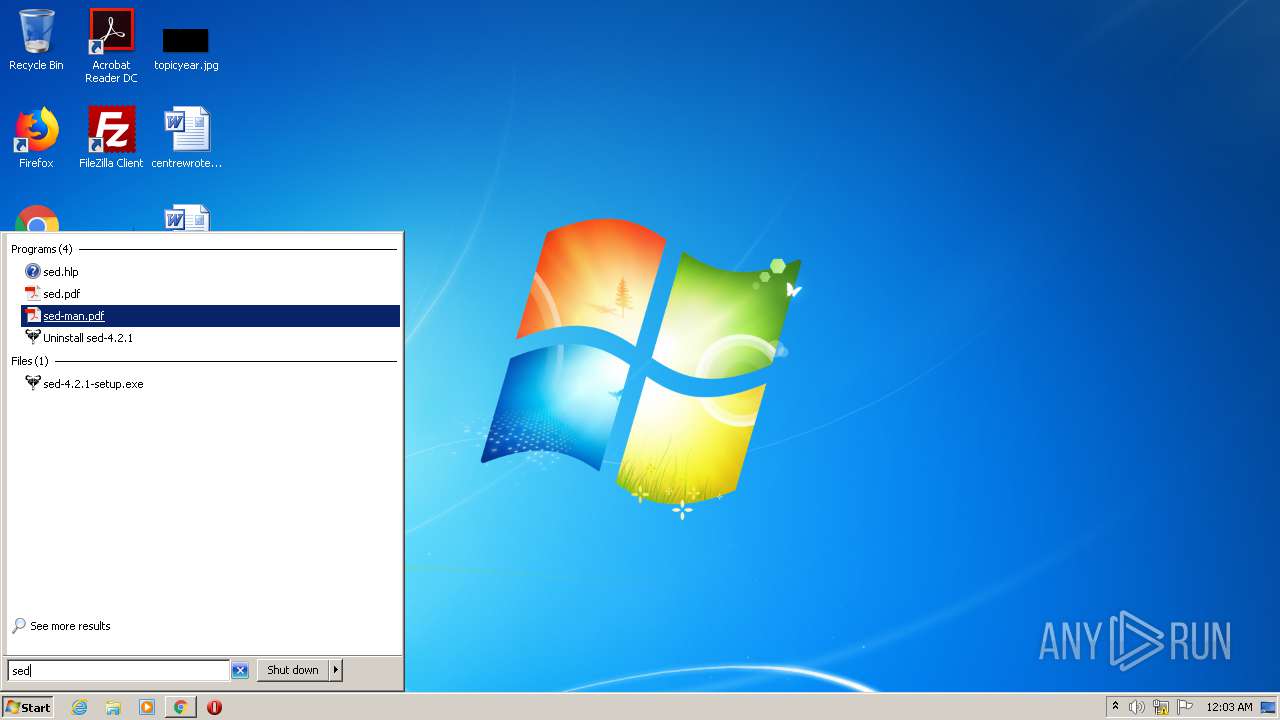
Task: Click the Shut down button
Action: click(293, 670)
